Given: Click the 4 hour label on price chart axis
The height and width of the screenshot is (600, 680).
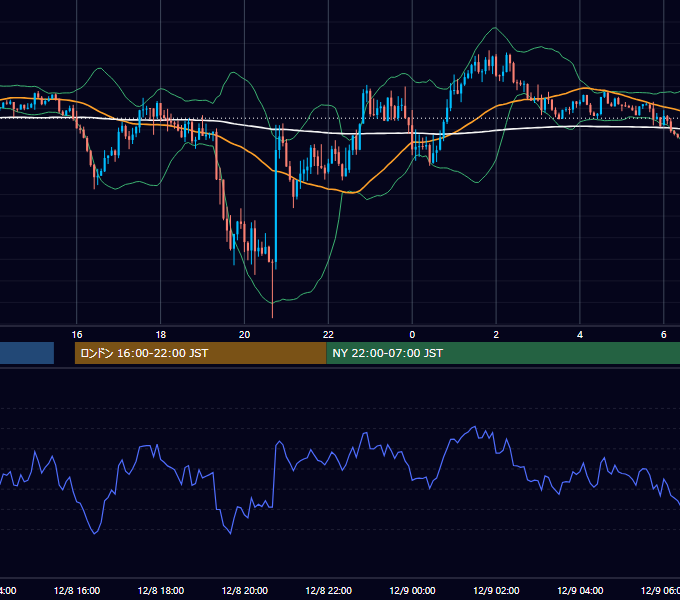Looking at the screenshot, I should [x=580, y=335].
